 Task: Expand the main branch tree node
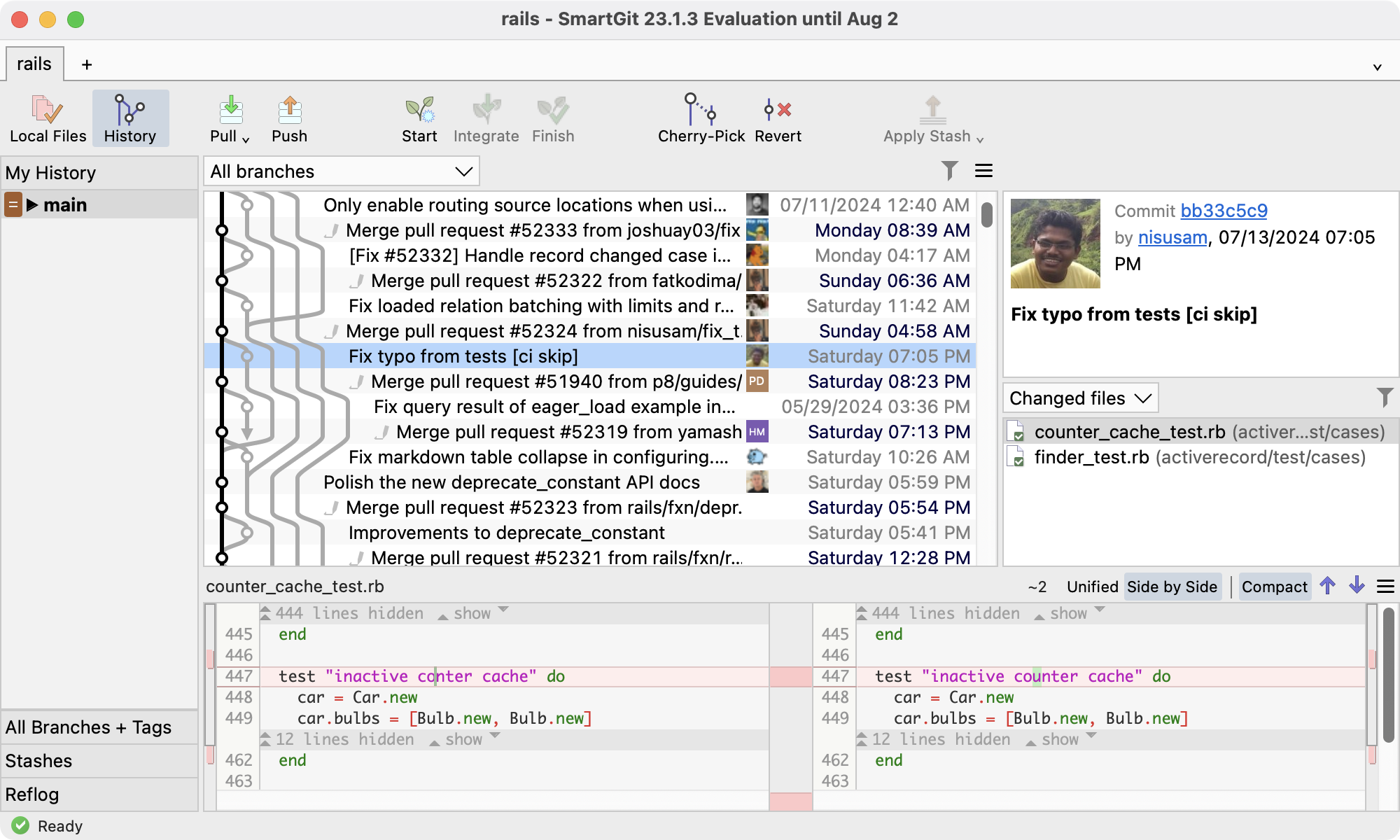[32, 205]
